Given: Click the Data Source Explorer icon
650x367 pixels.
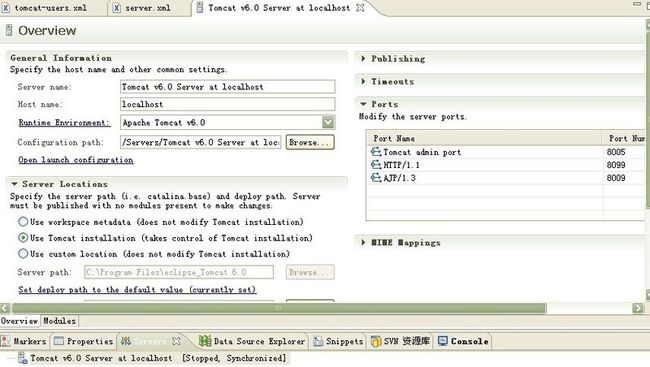Looking at the screenshot, I should (x=205, y=341).
